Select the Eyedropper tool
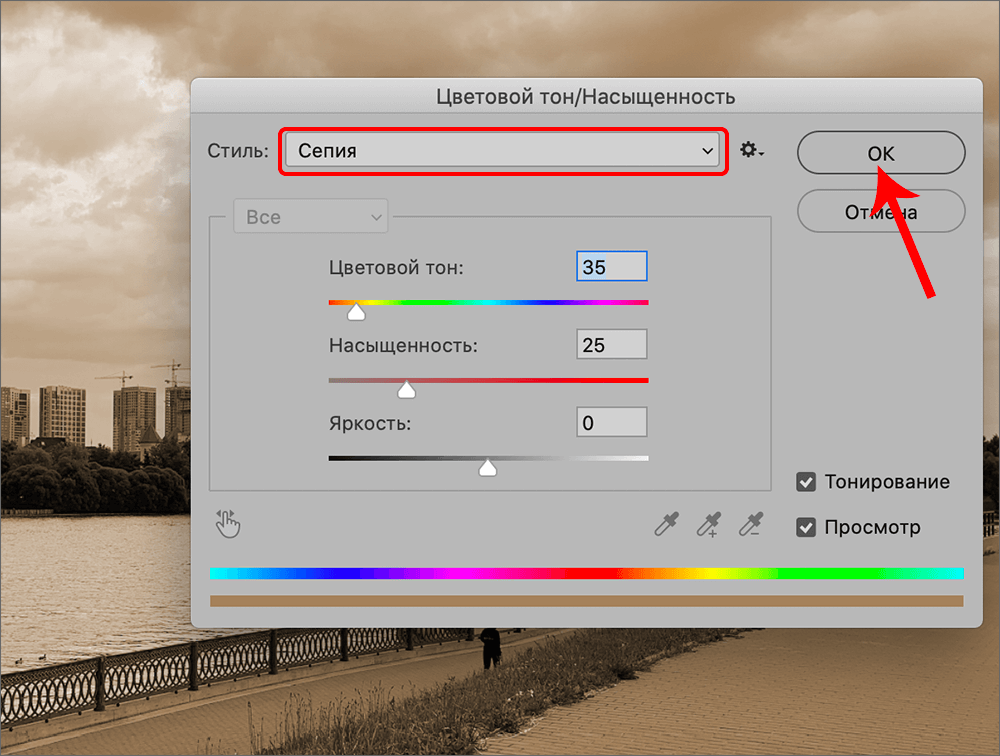 pyautogui.click(x=665, y=524)
